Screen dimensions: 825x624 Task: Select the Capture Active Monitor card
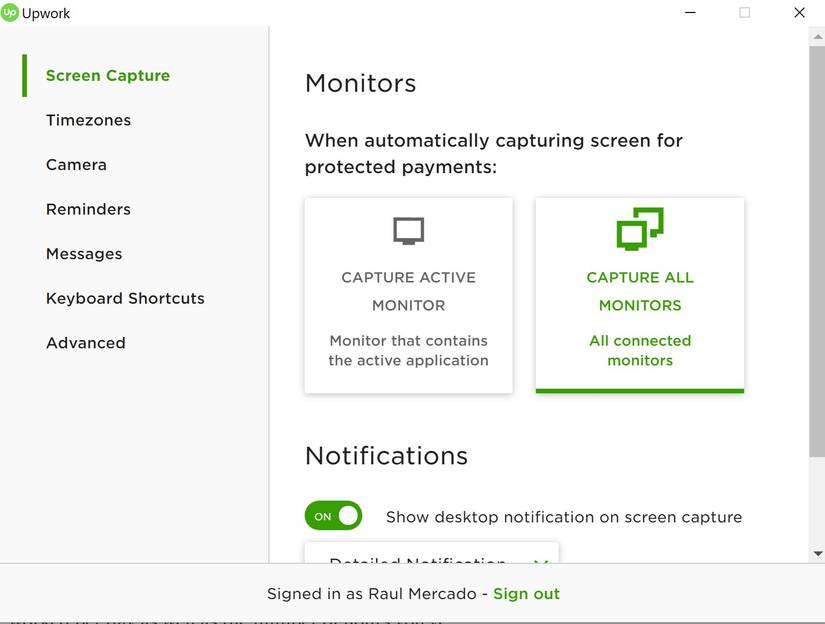(x=408, y=295)
